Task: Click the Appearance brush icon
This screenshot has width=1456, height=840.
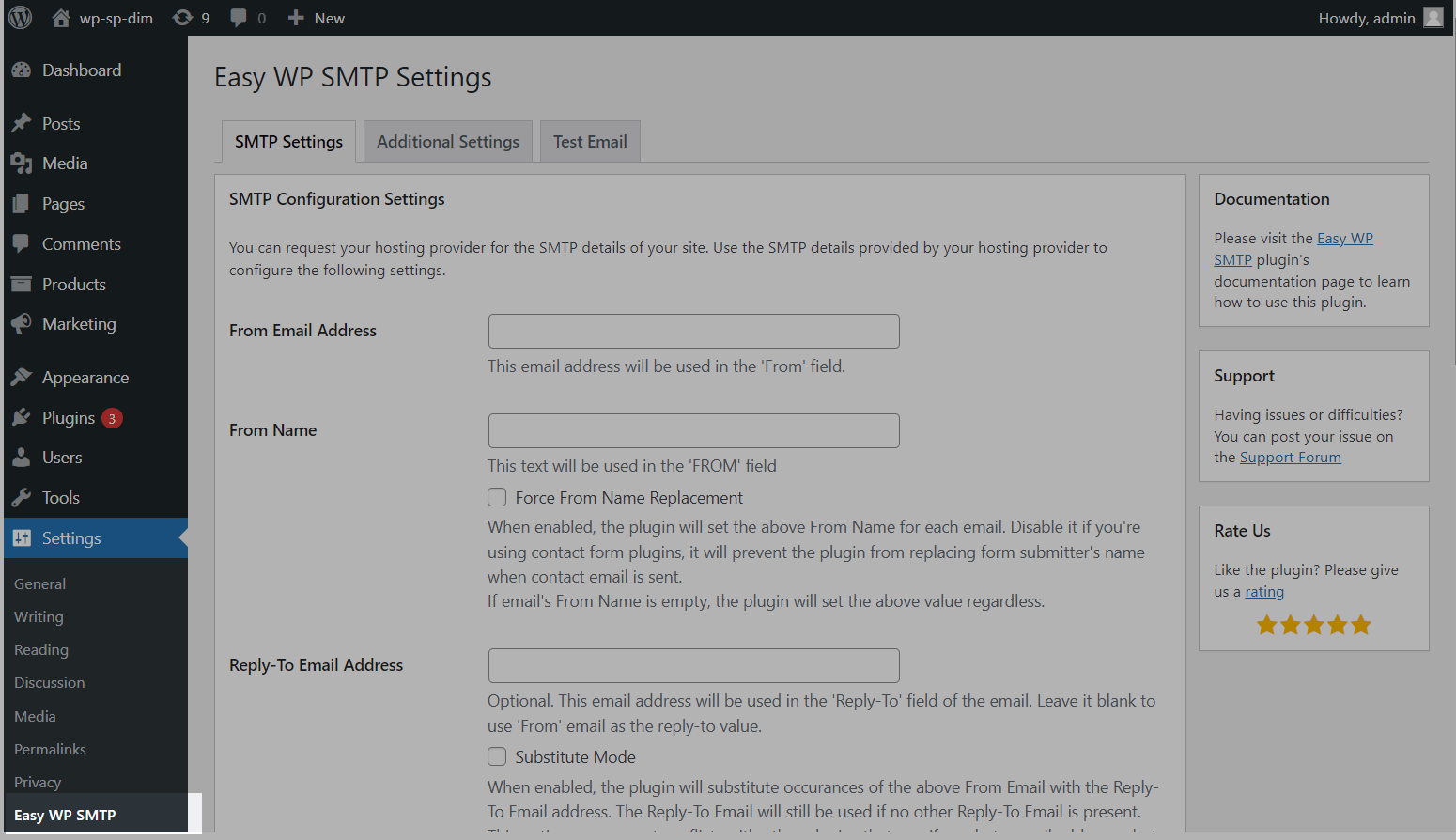Action: 22,378
